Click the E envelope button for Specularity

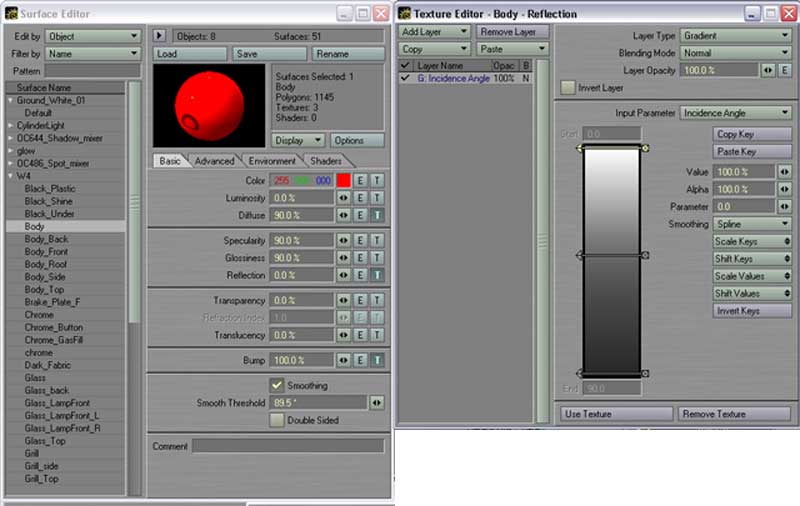(x=360, y=241)
